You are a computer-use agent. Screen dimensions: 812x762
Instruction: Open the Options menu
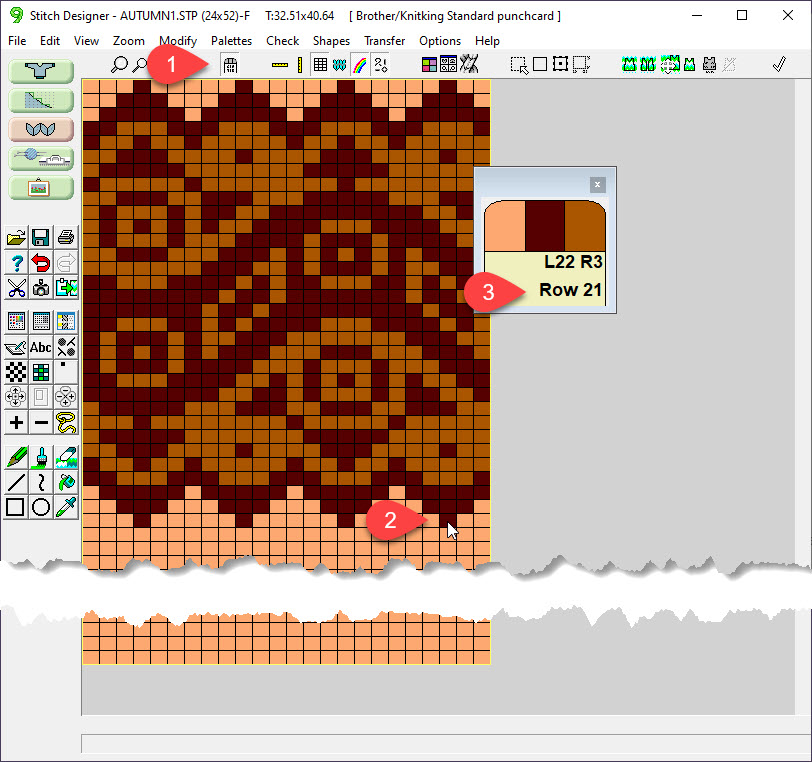[x=440, y=41]
